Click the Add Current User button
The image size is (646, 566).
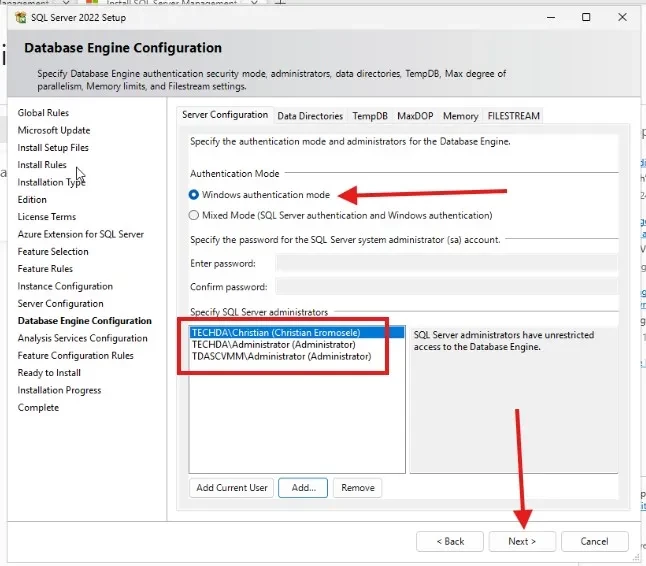232,488
